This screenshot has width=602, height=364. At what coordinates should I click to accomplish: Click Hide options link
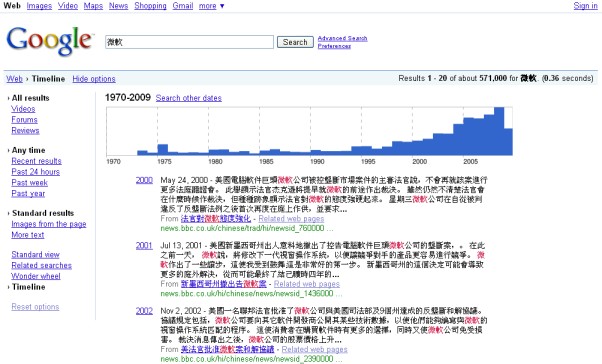[x=94, y=79]
